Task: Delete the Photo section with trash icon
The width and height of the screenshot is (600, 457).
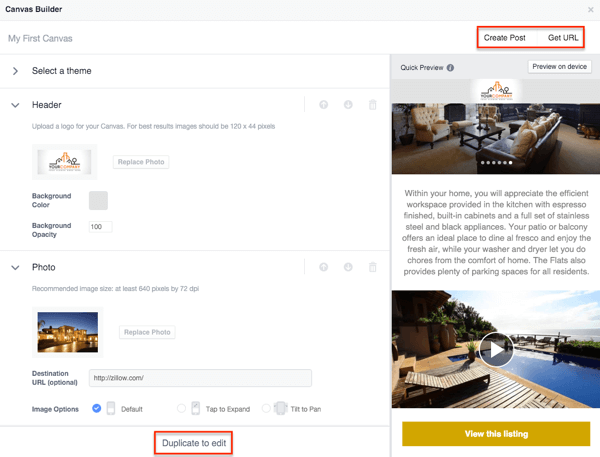Action: coord(373,267)
